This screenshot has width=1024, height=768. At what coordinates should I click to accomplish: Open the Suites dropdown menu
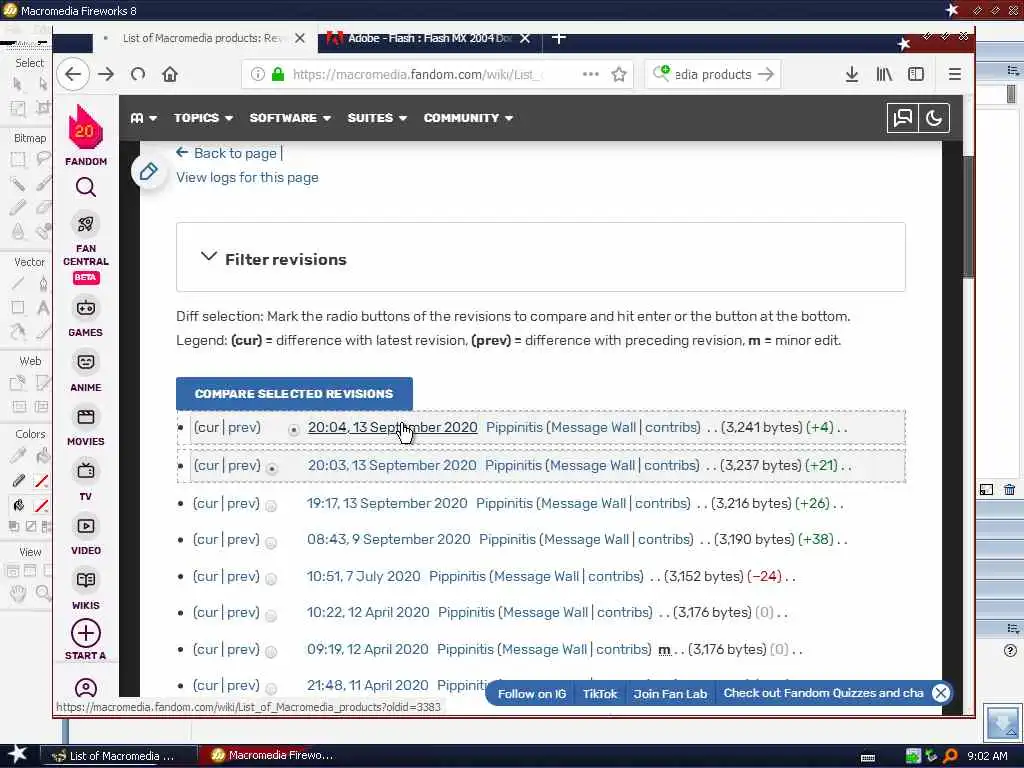click(x=377, y=118)
